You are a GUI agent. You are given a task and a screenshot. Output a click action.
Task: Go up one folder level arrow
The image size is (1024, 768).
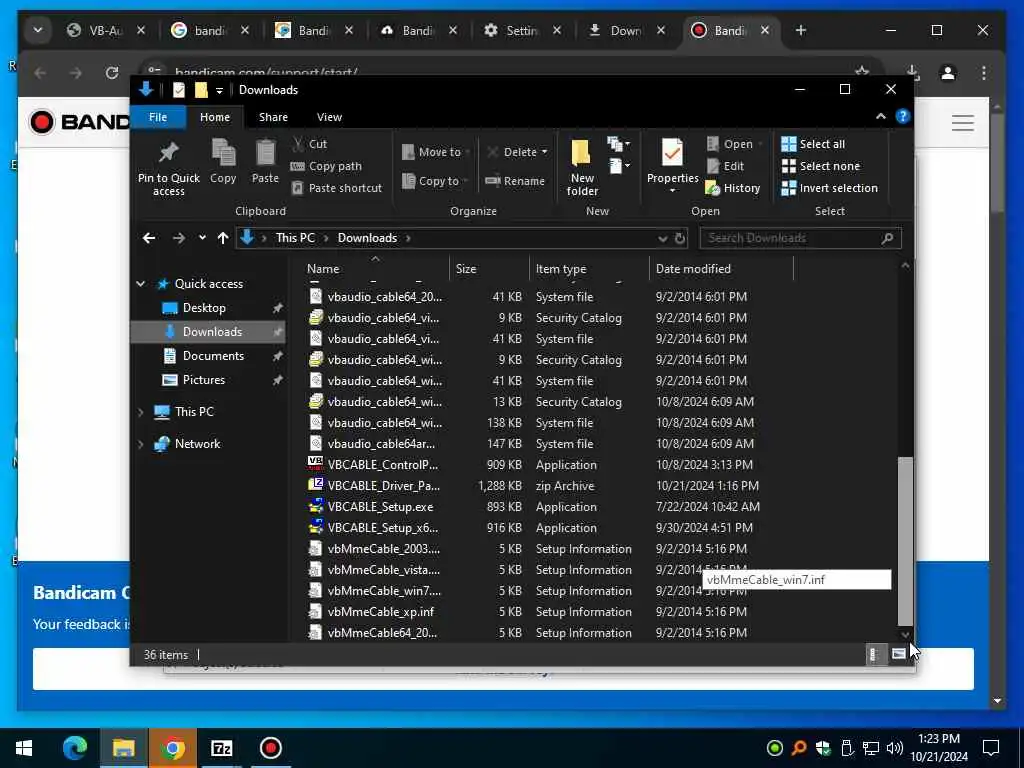click(x=223, y=238)
